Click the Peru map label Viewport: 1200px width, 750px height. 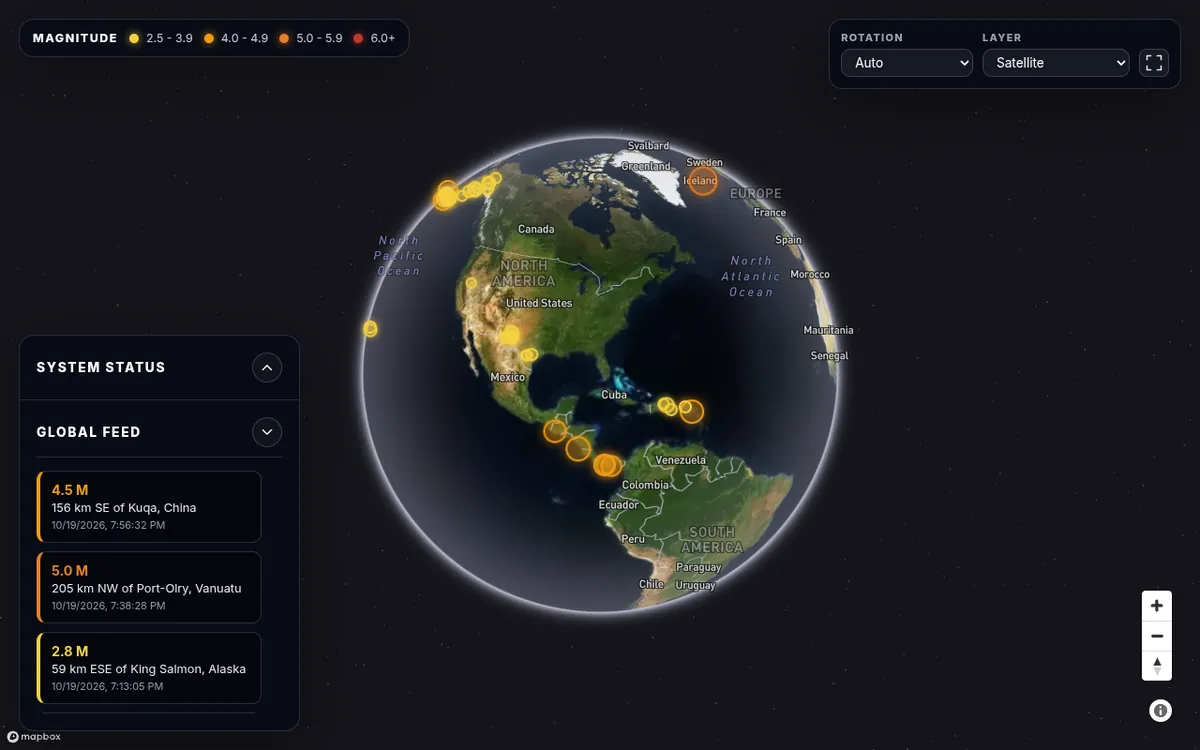pos(633,539)
